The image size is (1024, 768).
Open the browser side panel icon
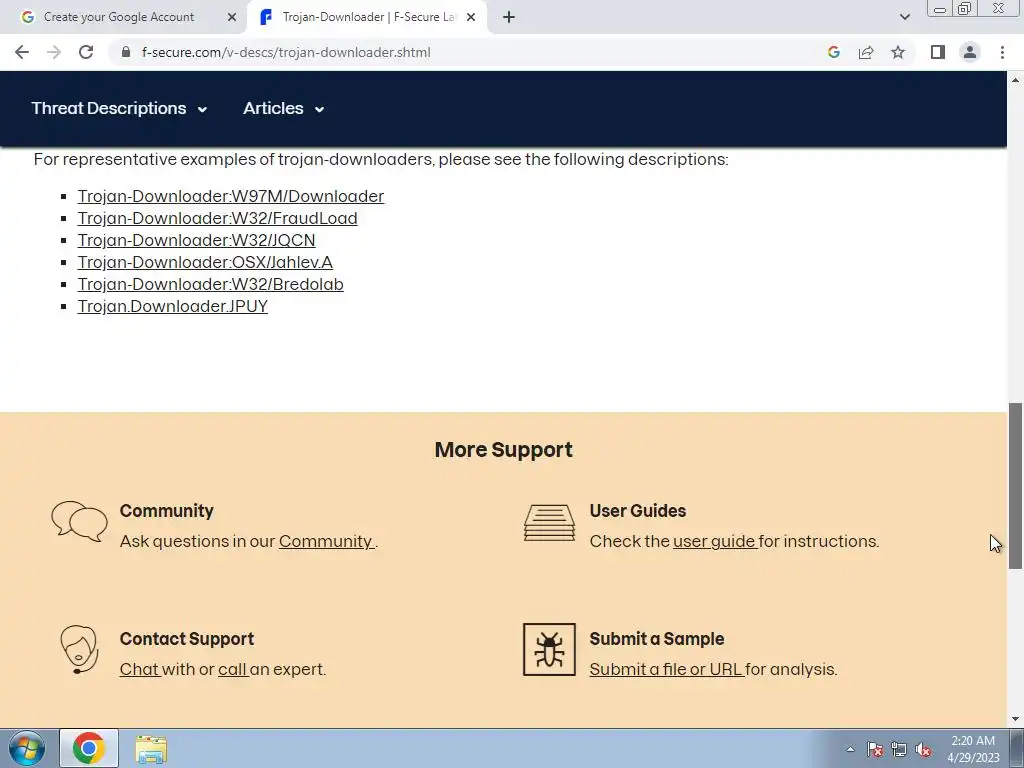coord(938,52)
